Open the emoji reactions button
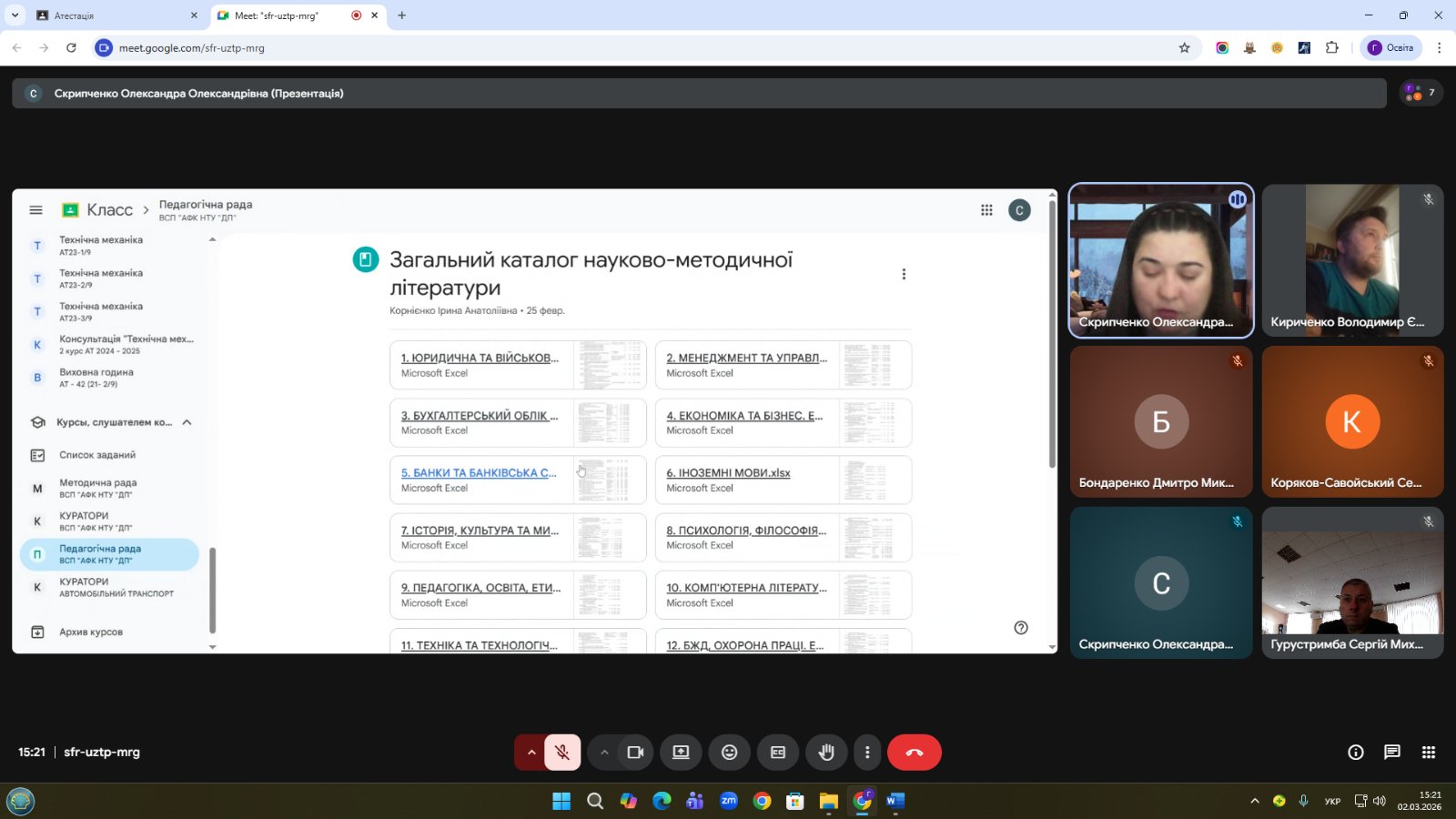Viewport: 1456px width, 819px height. 729,753
